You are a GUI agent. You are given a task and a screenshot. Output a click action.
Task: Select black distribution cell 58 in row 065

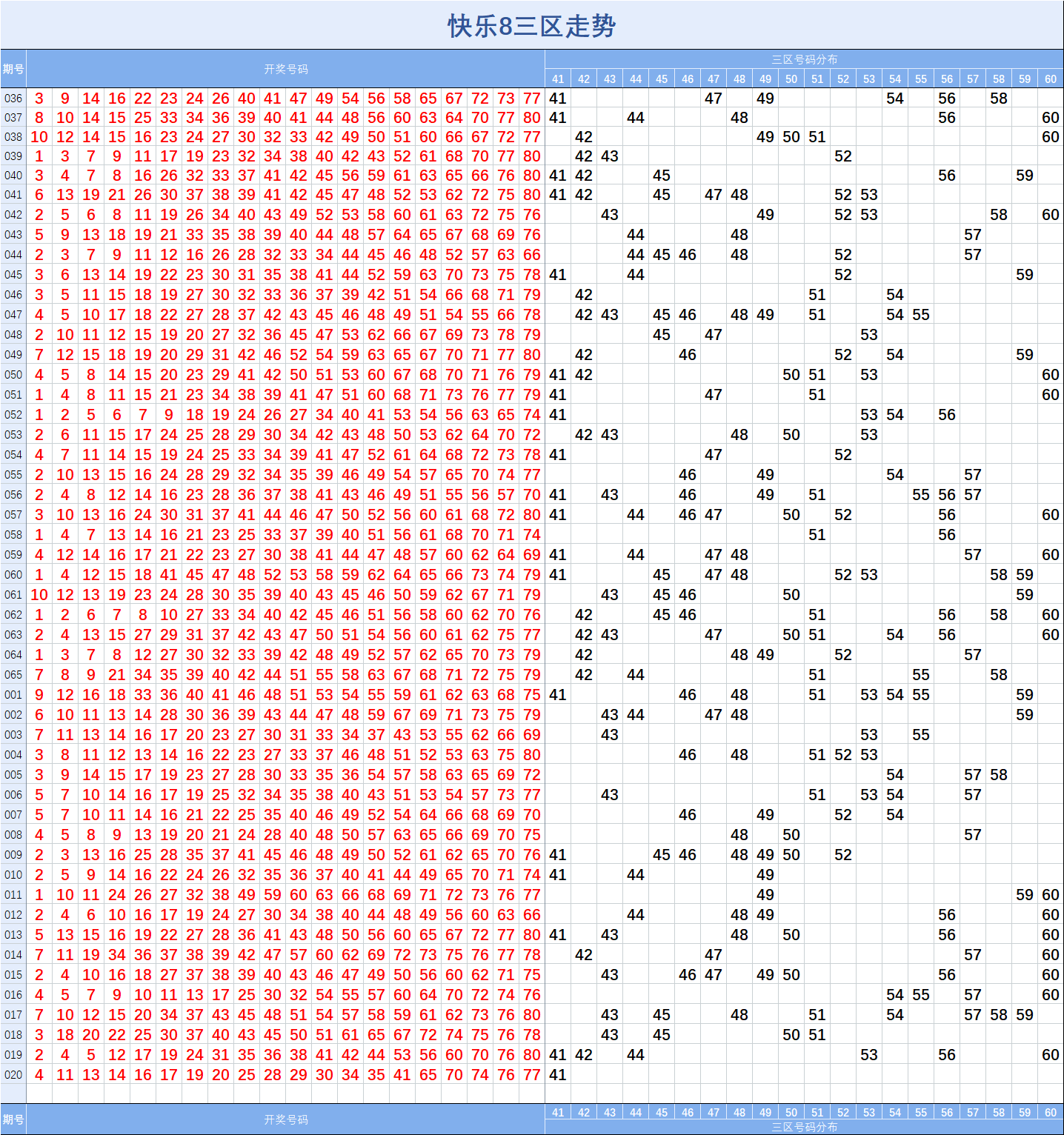coord(999,675)
